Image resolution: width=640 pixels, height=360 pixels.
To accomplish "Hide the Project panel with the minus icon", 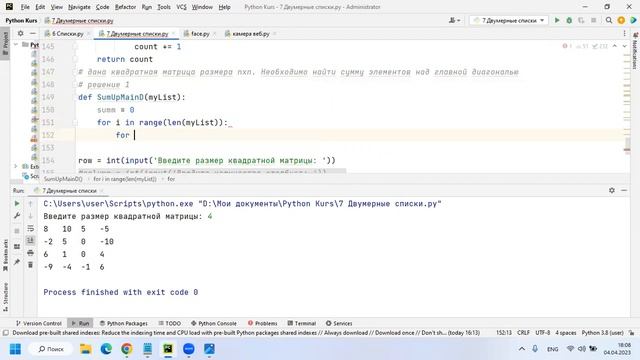I will [33, 33].
